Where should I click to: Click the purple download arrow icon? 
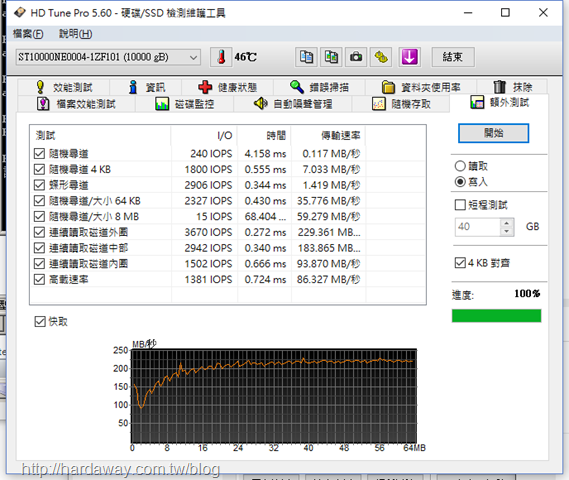409,57
